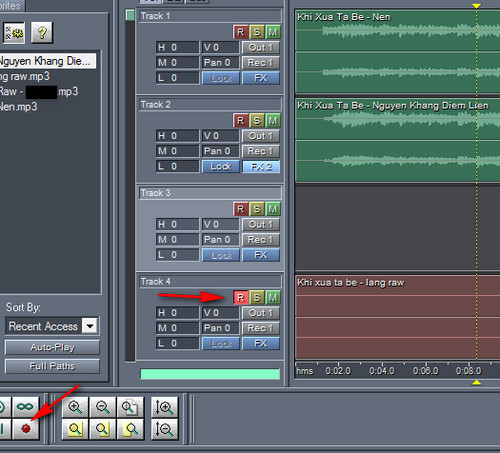Click Rec 1 input device on Track 4
Screen dimensions: 500x453
click(x=261, y=328)
